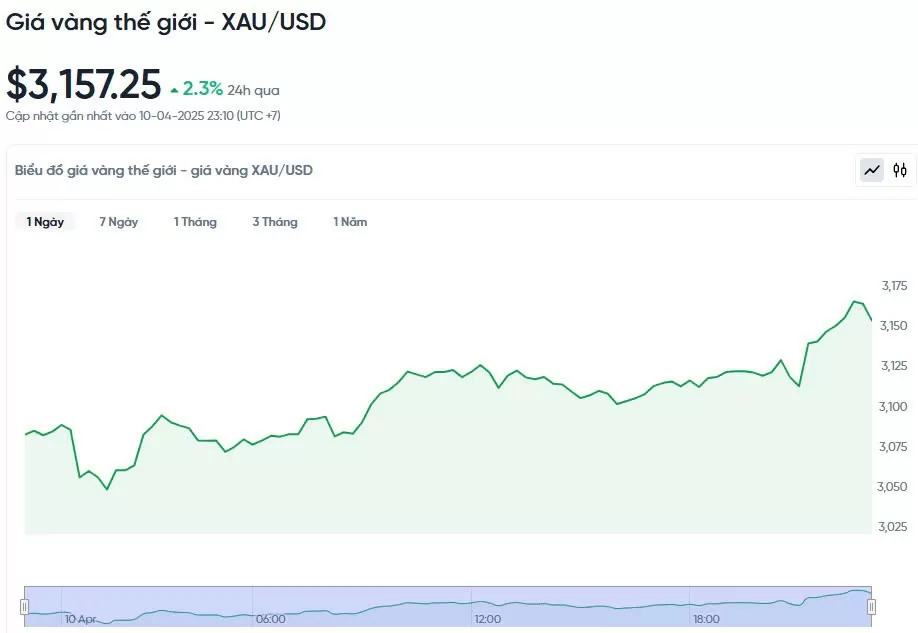Show the 7 Ngày time range
The height and width of the screenshot is (633, 918).
118,222
